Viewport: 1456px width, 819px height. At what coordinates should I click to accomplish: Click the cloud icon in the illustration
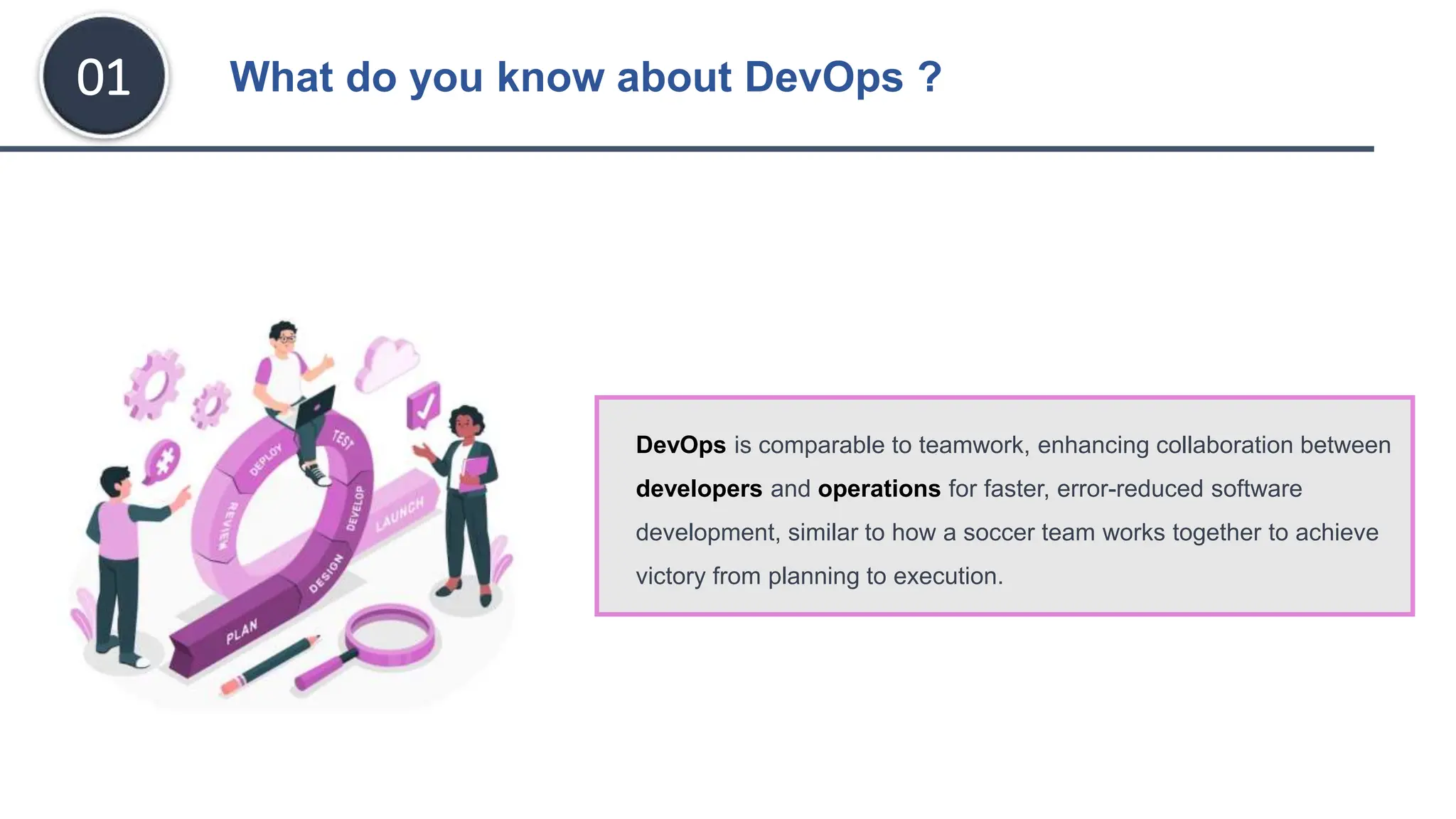click(386, 363)
